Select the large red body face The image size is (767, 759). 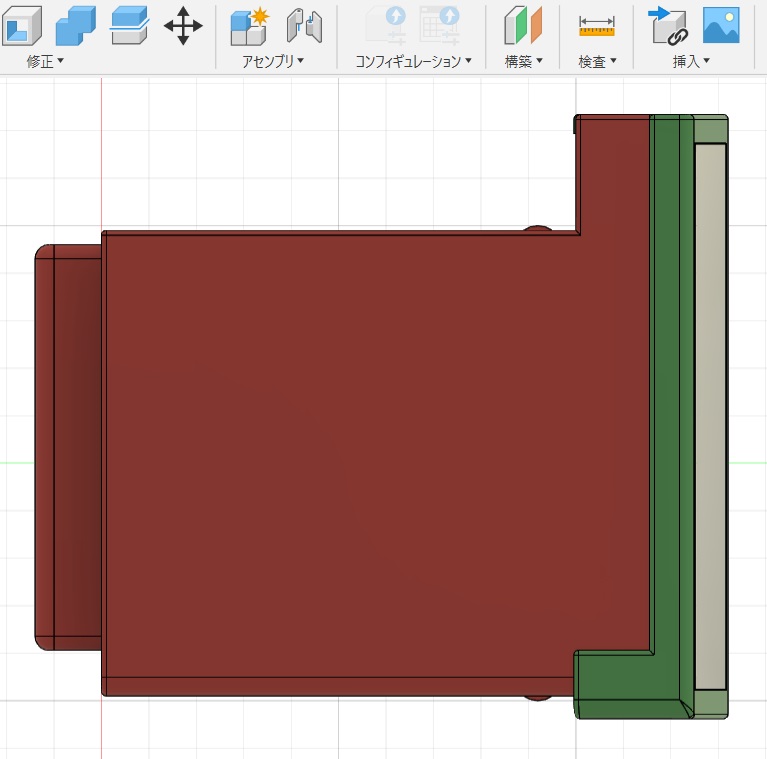pyautogui.click(x=372, y=455)
